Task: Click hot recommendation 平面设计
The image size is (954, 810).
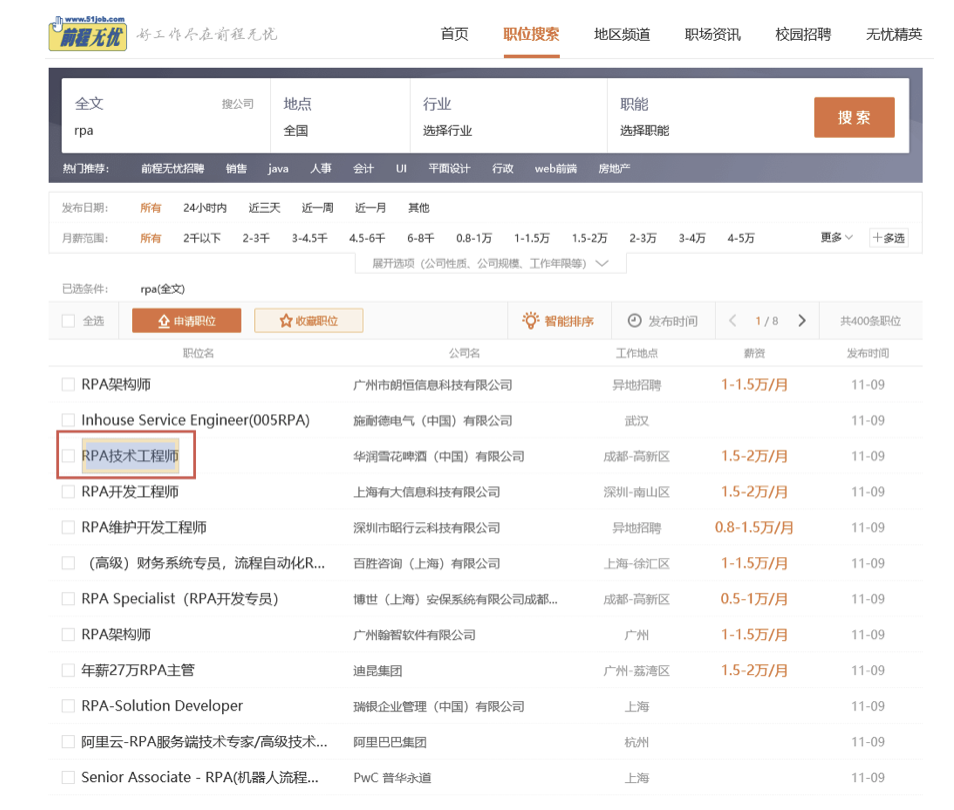Action: (449, 169)
